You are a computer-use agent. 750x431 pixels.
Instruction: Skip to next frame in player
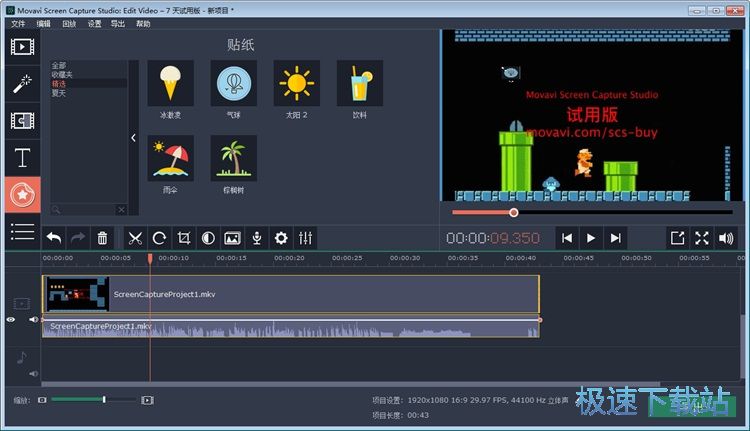tap(616, 238)
